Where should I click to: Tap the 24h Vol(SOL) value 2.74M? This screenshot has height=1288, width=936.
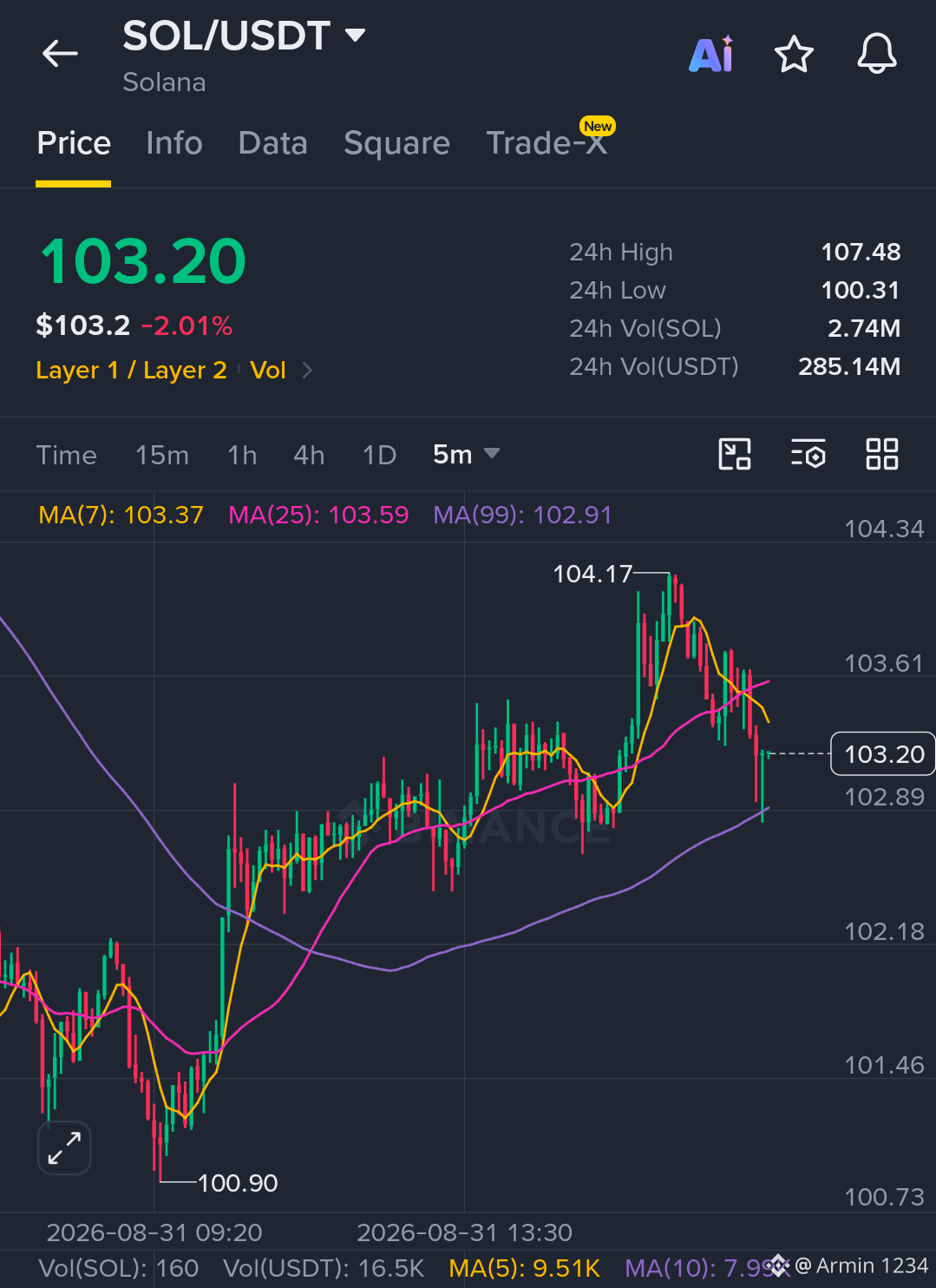[x=864, y=328]
